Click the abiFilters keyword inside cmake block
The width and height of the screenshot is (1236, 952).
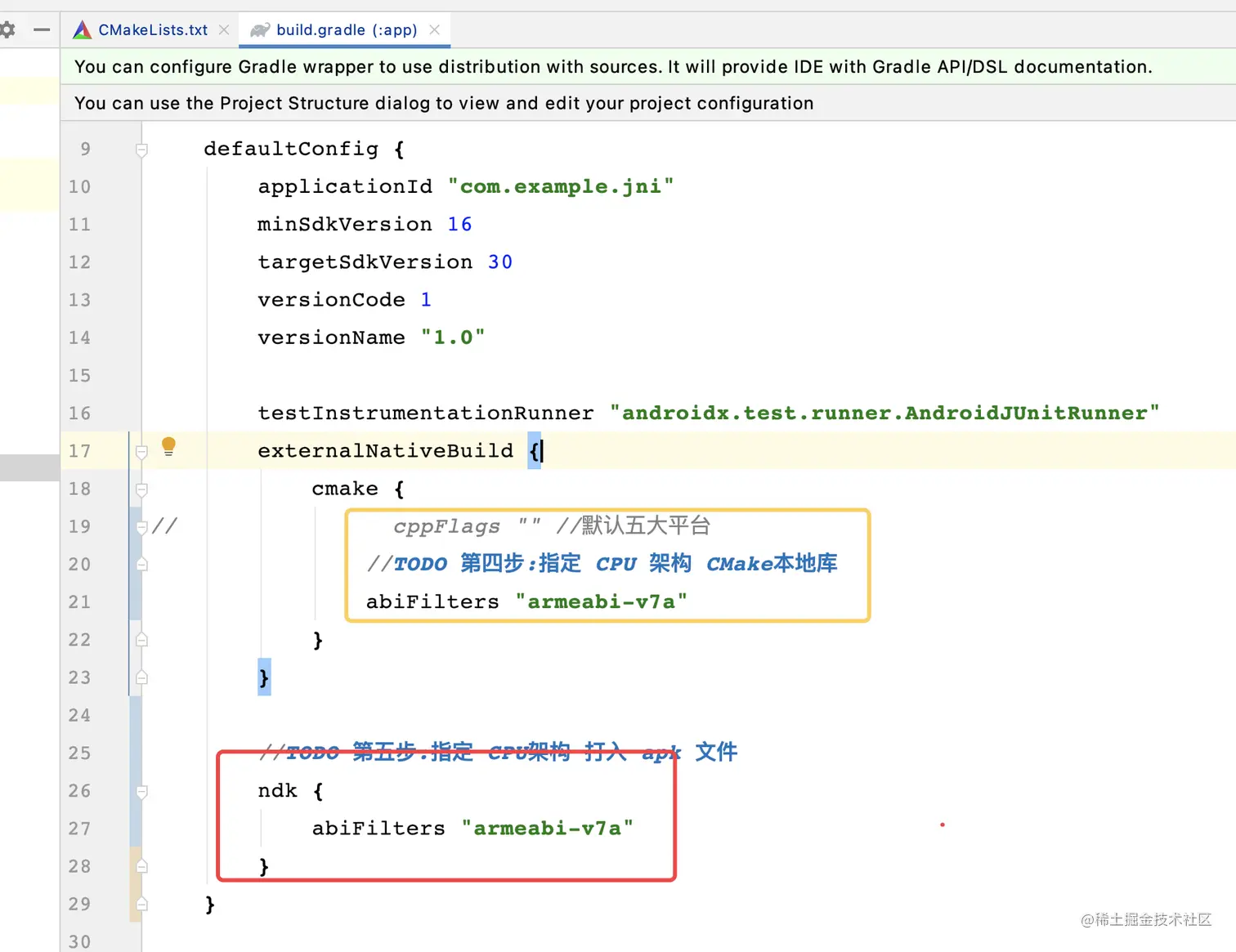click(432, 601)
